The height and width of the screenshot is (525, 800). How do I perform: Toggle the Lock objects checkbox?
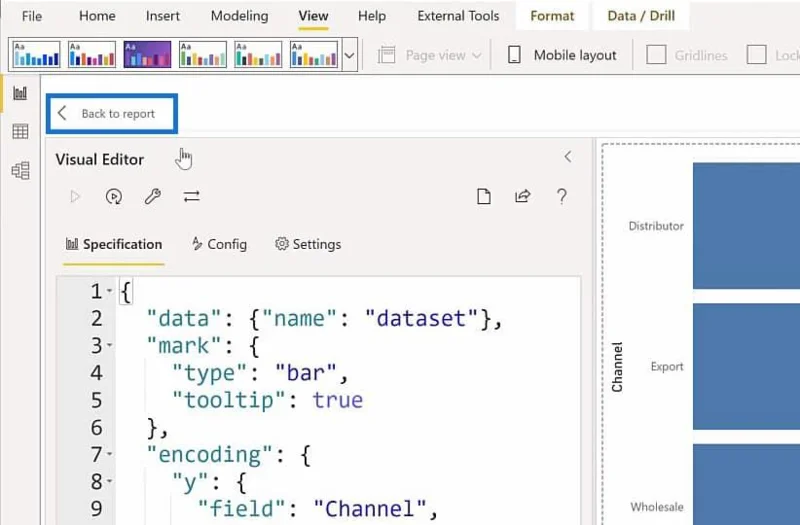[756, 55]
